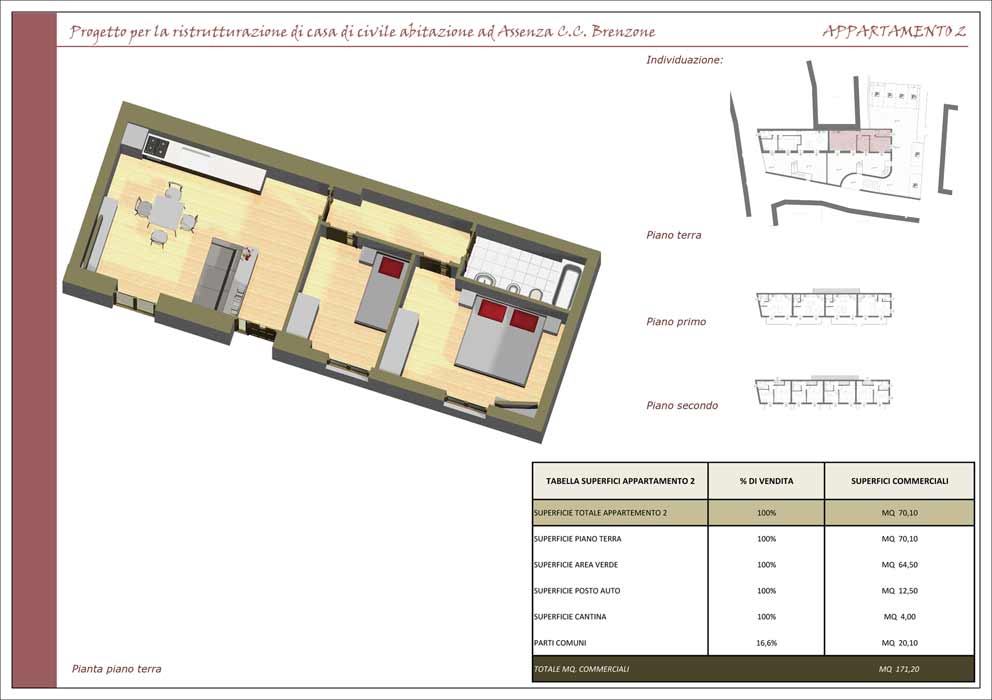Click the SUPERFICI COMMERCIALI column header
The image size is (992, 700).
coord(899,481)
